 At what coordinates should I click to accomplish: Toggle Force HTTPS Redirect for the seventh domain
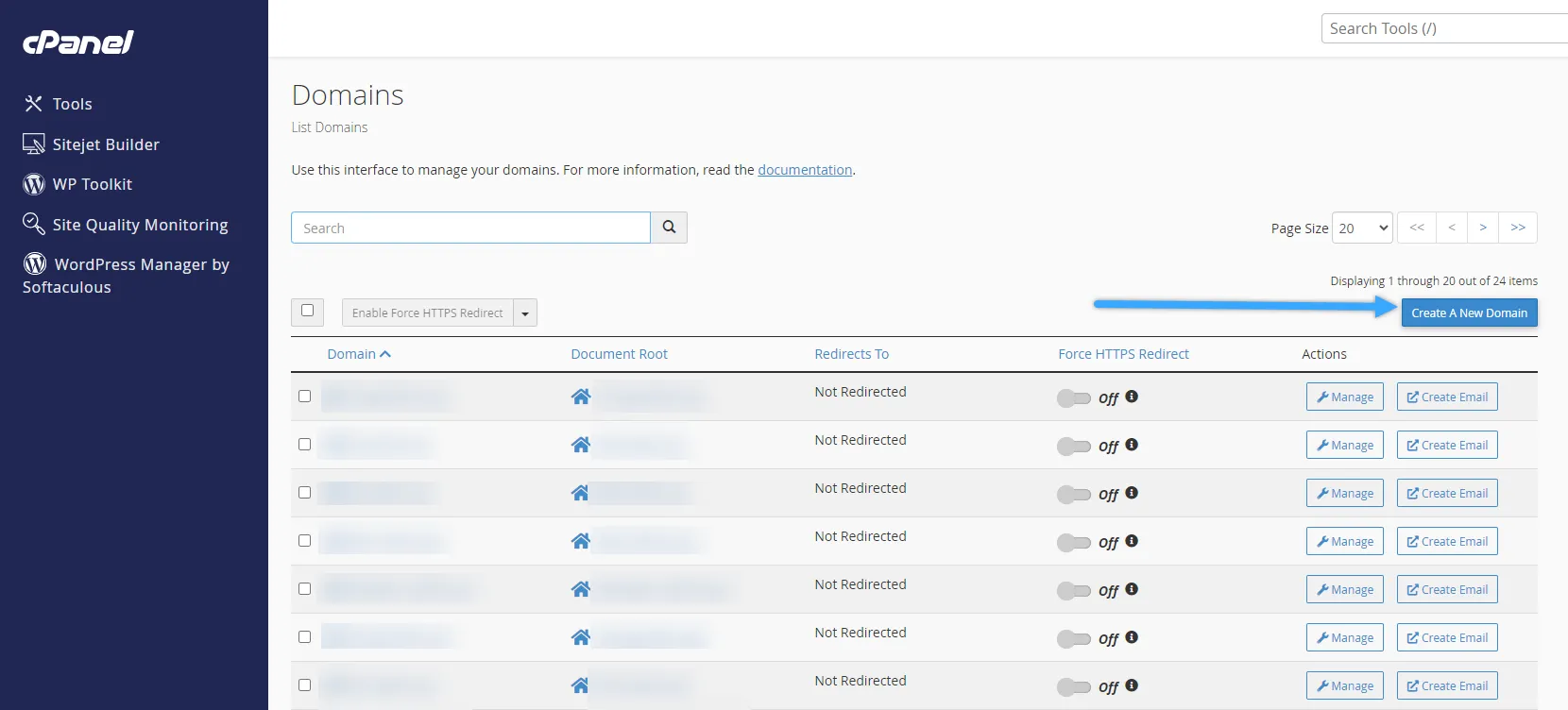coord(1074,687)
